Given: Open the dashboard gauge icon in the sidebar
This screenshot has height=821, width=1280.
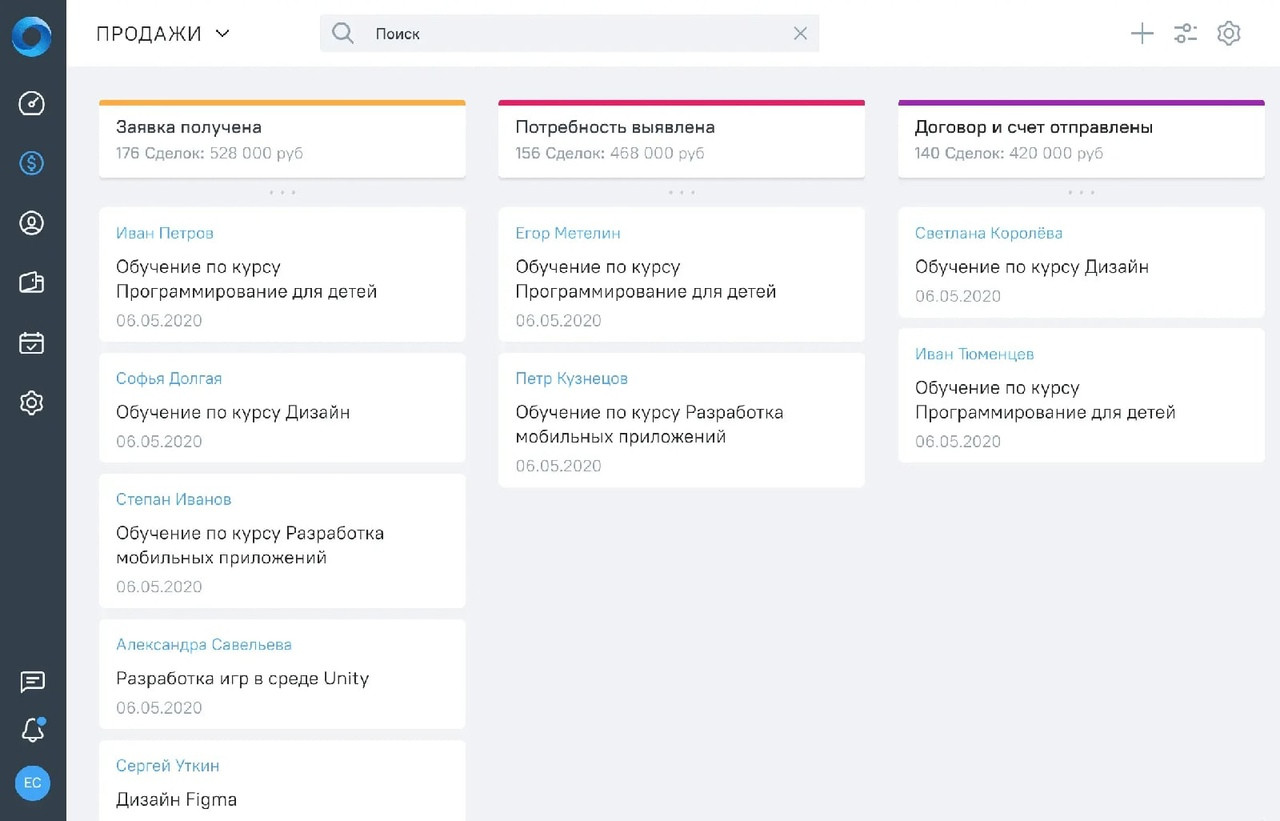Looking at the screenshot, I should 32,104.
